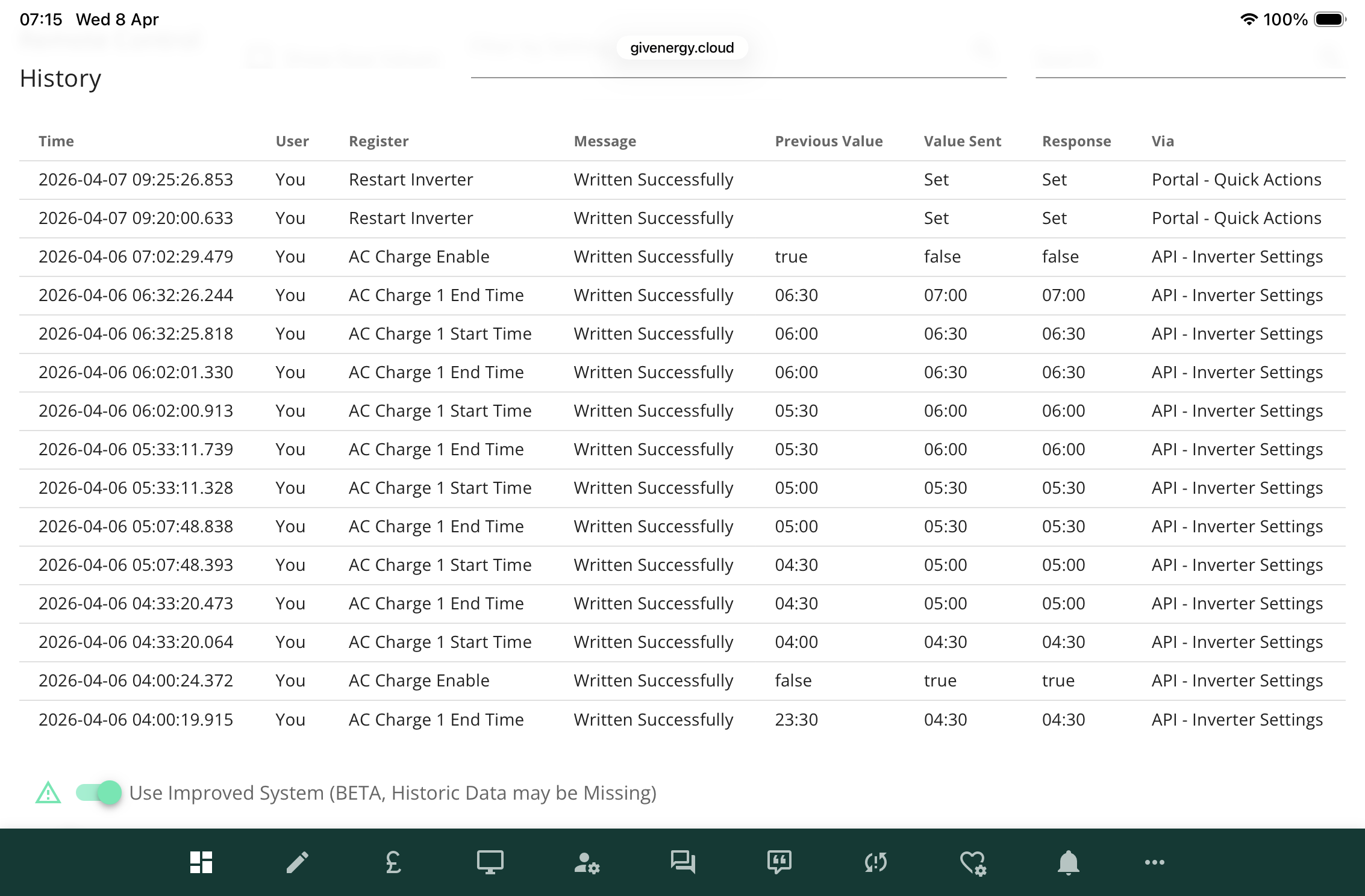Image resolution: width=1365 pixels, height=896 pixels.
Task: Select timestamp 2026-04-06 04:00:19.915
Action: click(136, 720)
